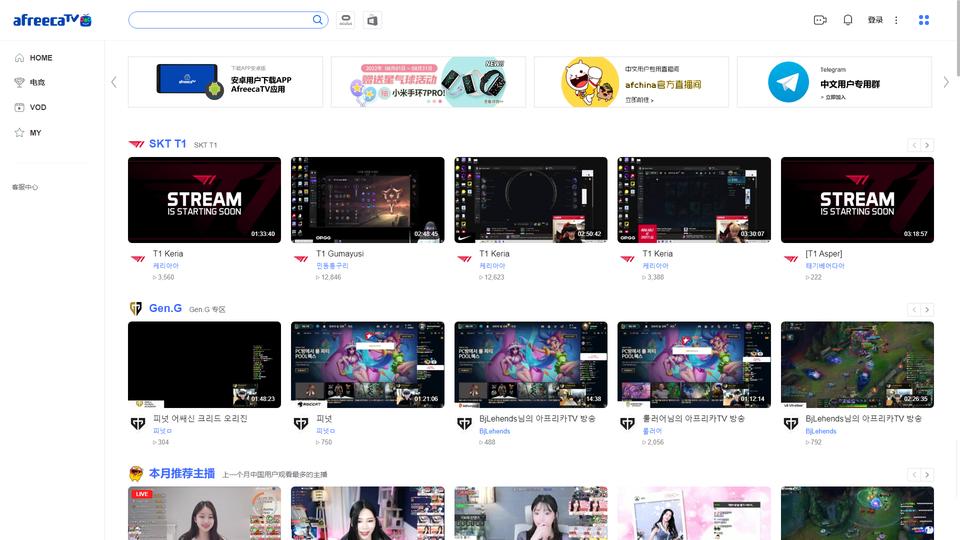This screenshot has width=960, height=540.
Task: Click T1 avatar beside T1 Gumayusi
Action: pyautogui.click(x=301, y=259)
